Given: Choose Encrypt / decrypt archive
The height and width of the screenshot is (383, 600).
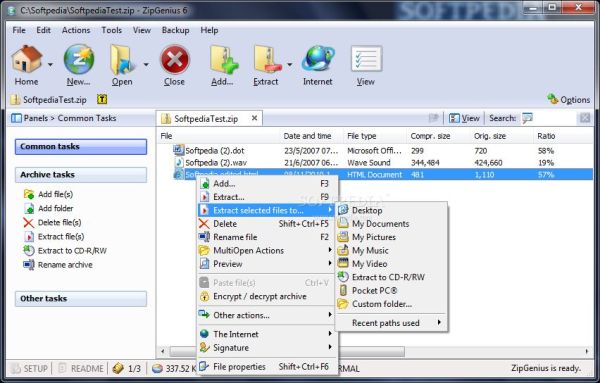Looking at the screenshot, I should point(266,296).
